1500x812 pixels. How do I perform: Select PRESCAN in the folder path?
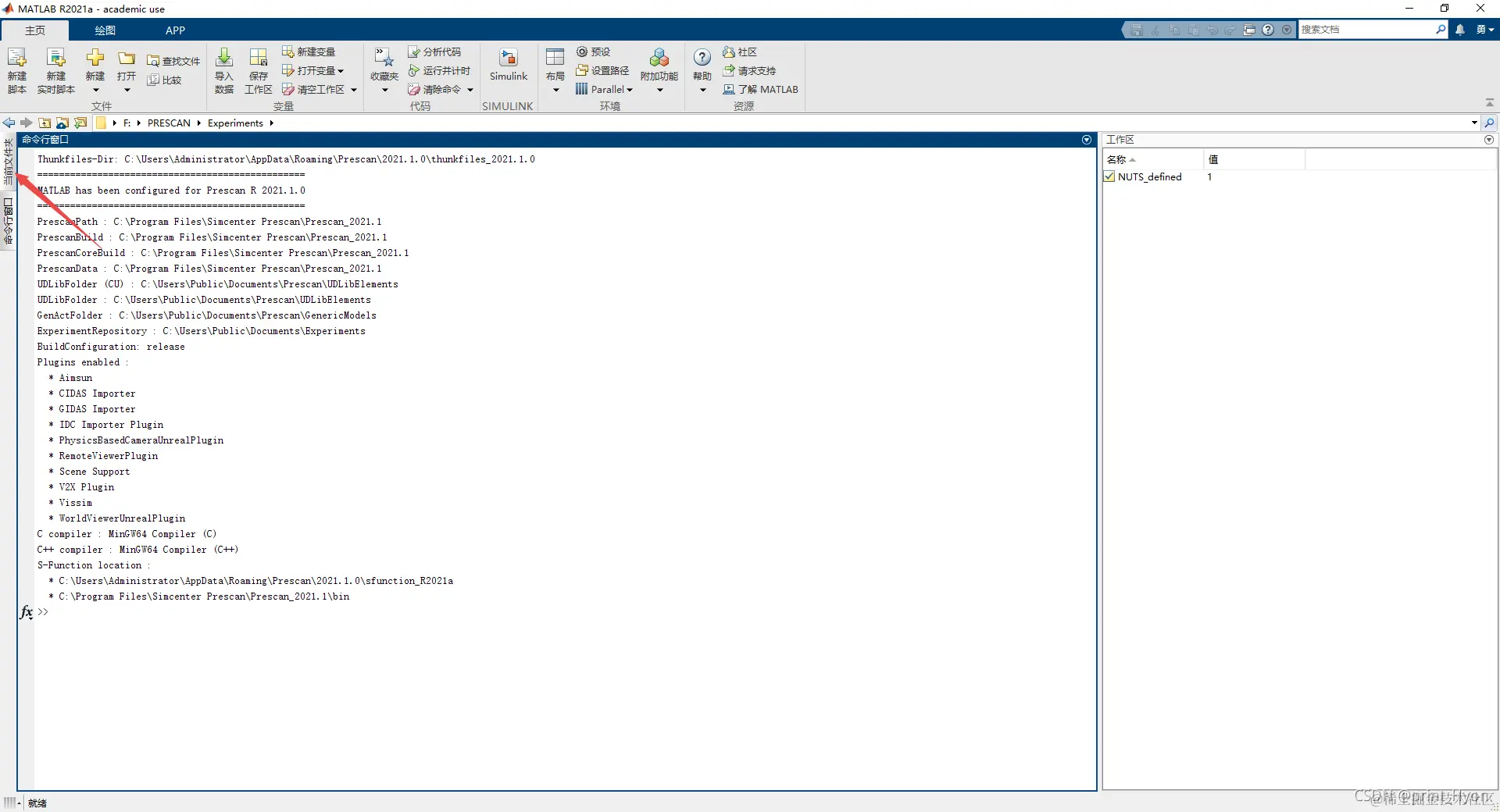(169, 123)
